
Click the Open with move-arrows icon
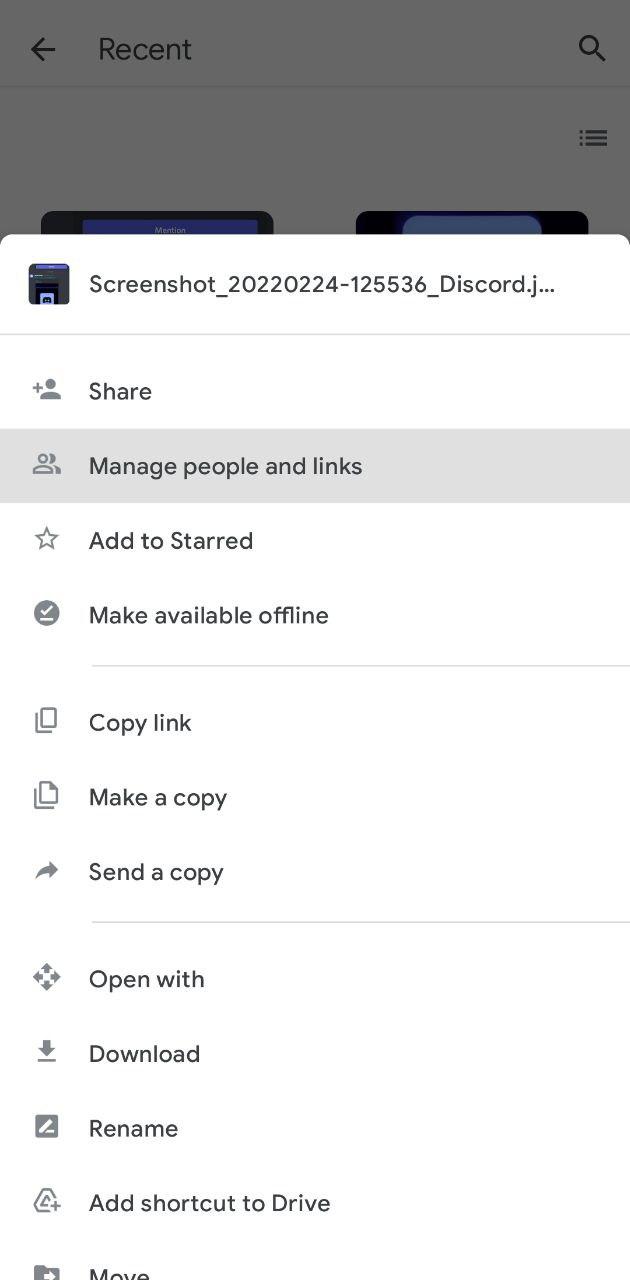46,978
